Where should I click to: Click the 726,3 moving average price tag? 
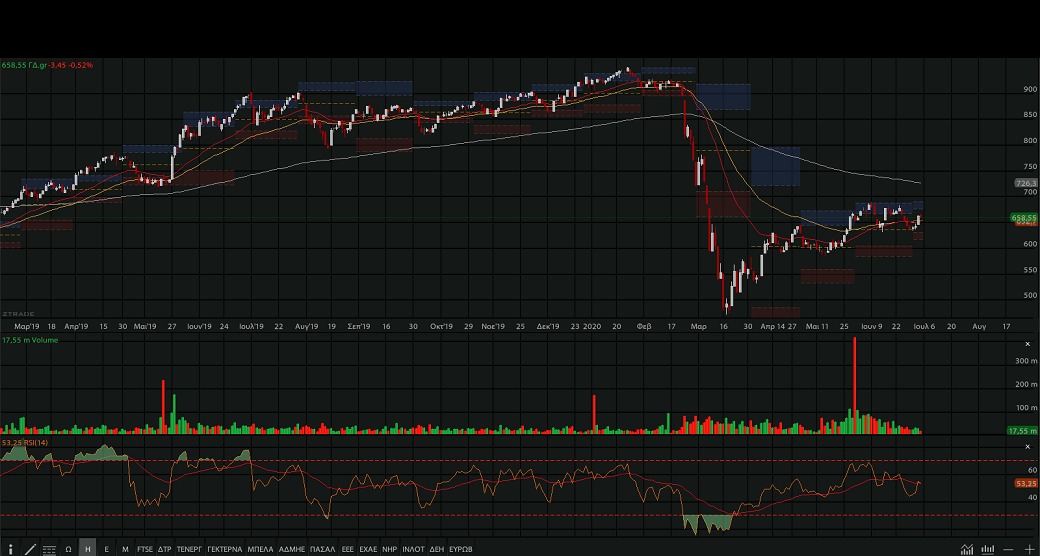(1025, 182)
